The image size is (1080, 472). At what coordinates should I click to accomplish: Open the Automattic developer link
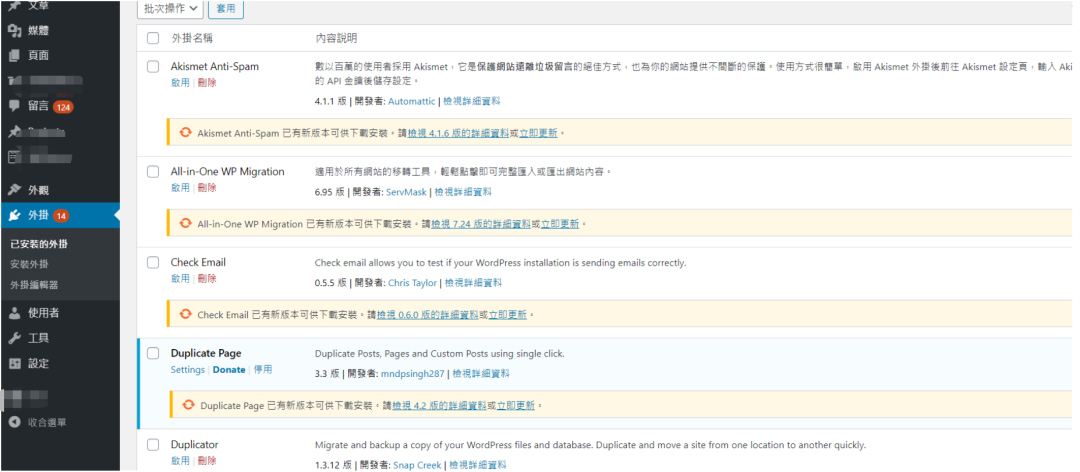412,101
